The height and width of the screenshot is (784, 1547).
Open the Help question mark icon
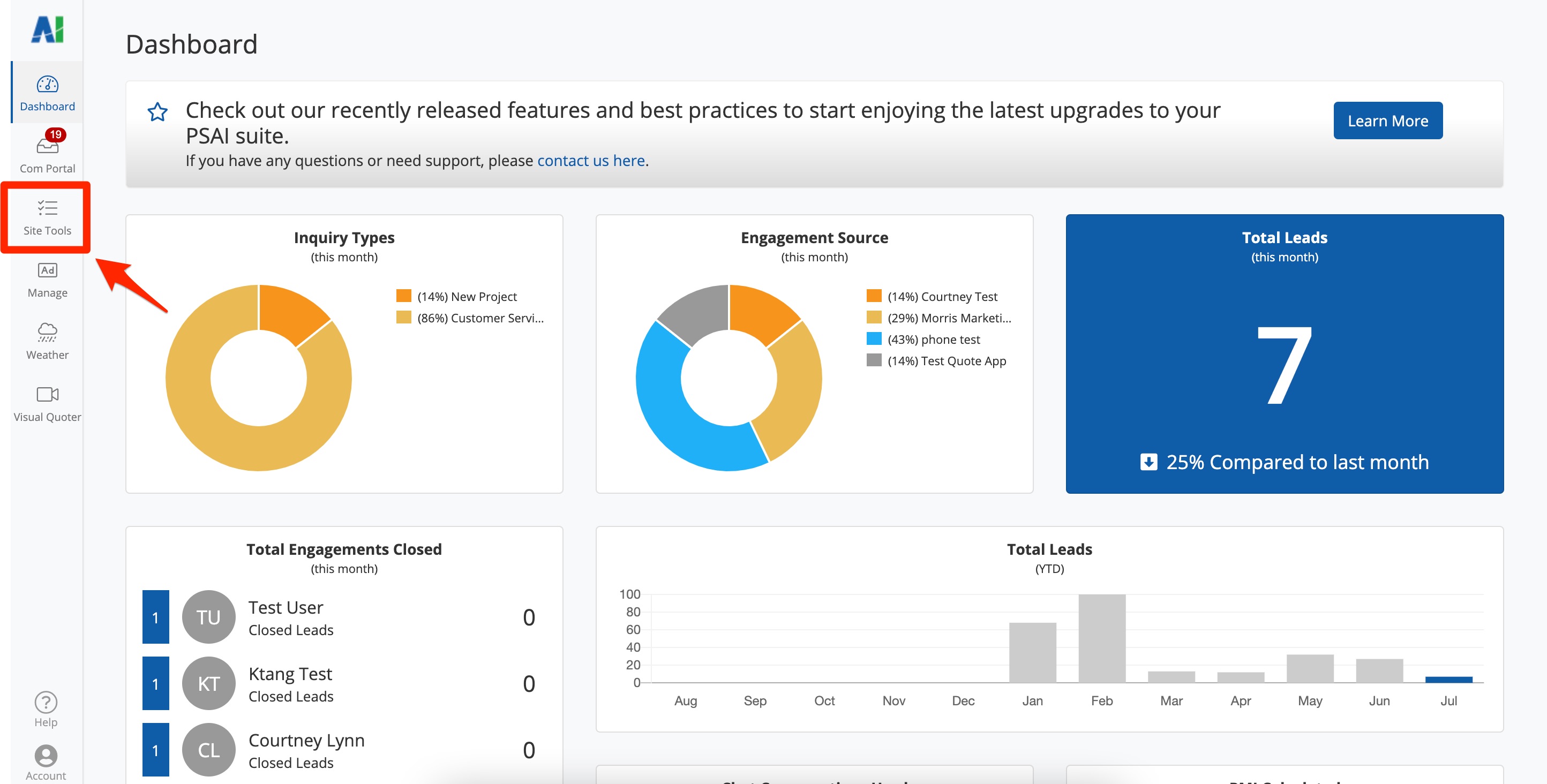(x=46, y=702)
